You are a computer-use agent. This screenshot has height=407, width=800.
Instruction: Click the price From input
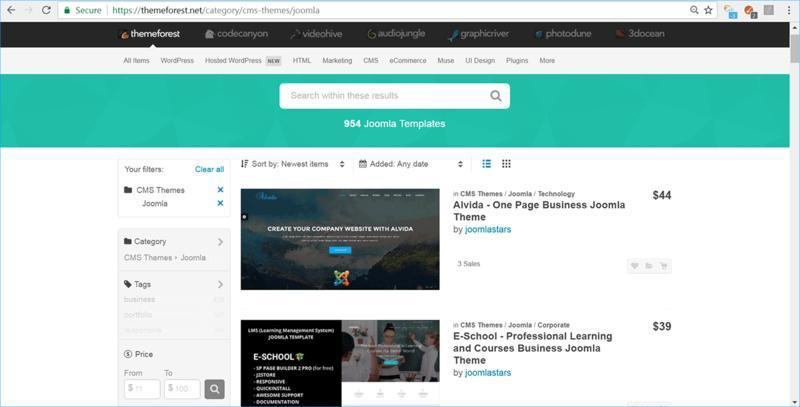pyautogui.click(x=142, y=389)
